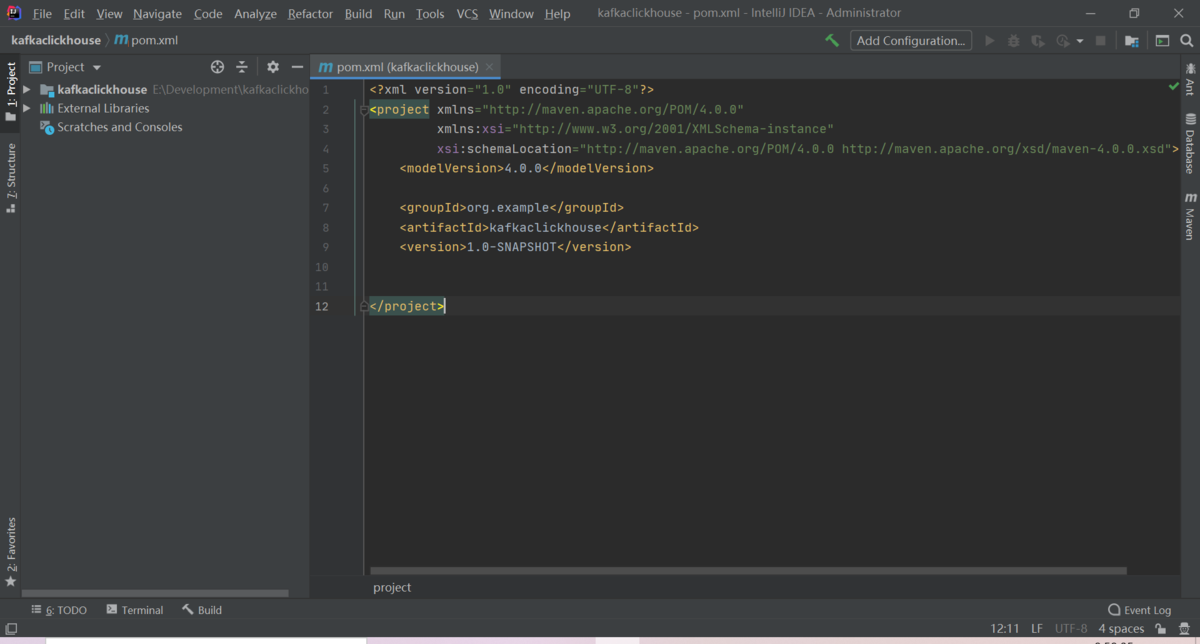
Task: Click the Run Anything icon
Action: (1162, 41)
